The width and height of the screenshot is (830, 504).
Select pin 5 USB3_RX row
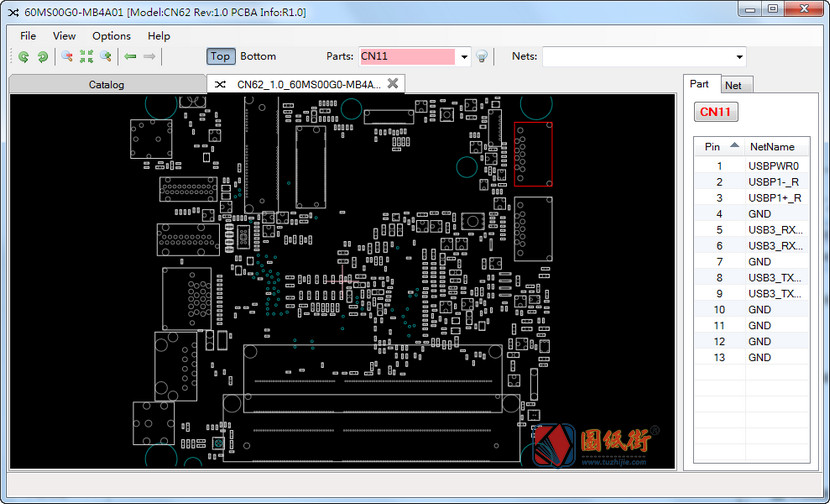pyautogui.click(x=752, y=230)
